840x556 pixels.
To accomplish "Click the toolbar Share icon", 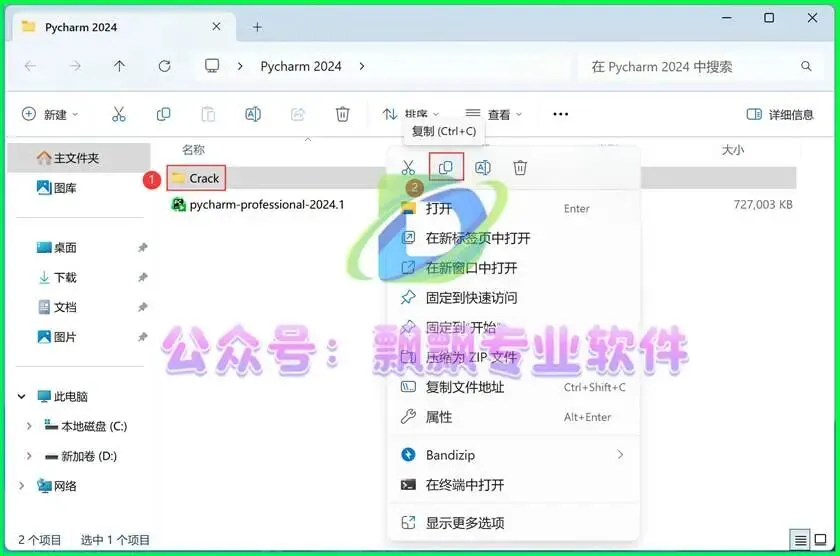I will (x=298, y=114).
